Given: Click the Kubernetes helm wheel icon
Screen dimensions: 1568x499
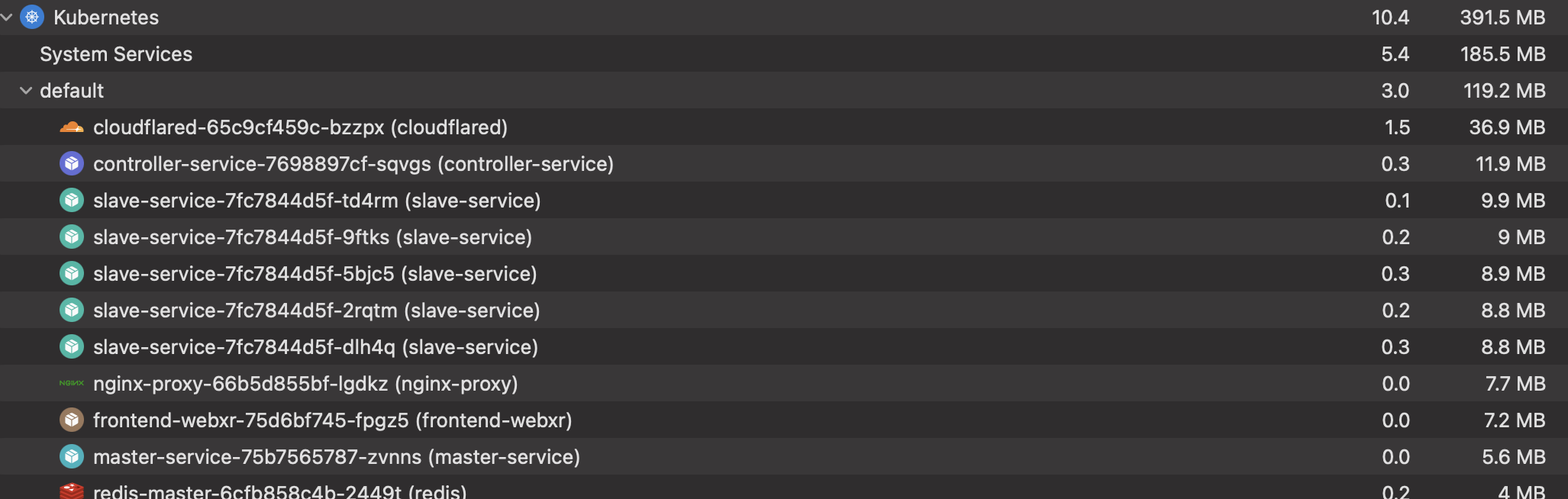Looking at the screenshot, I should 31,17.
